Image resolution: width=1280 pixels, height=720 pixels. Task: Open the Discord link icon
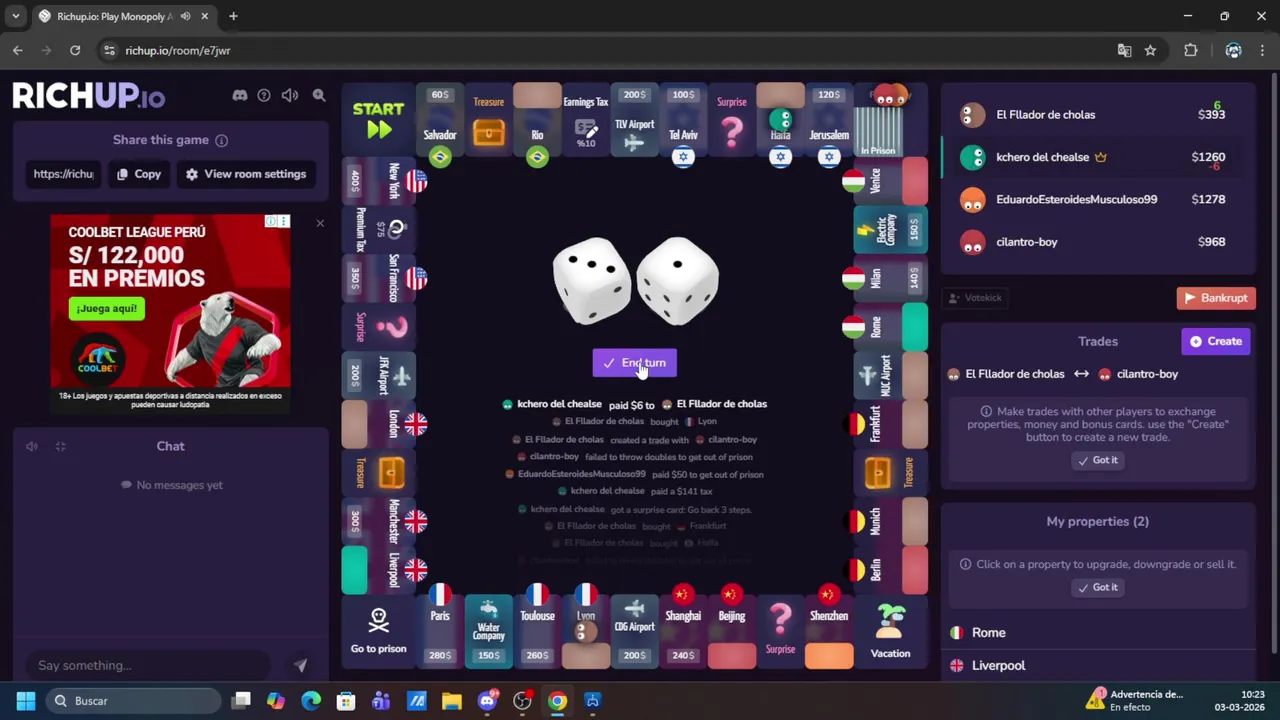[x=239, y=95]
